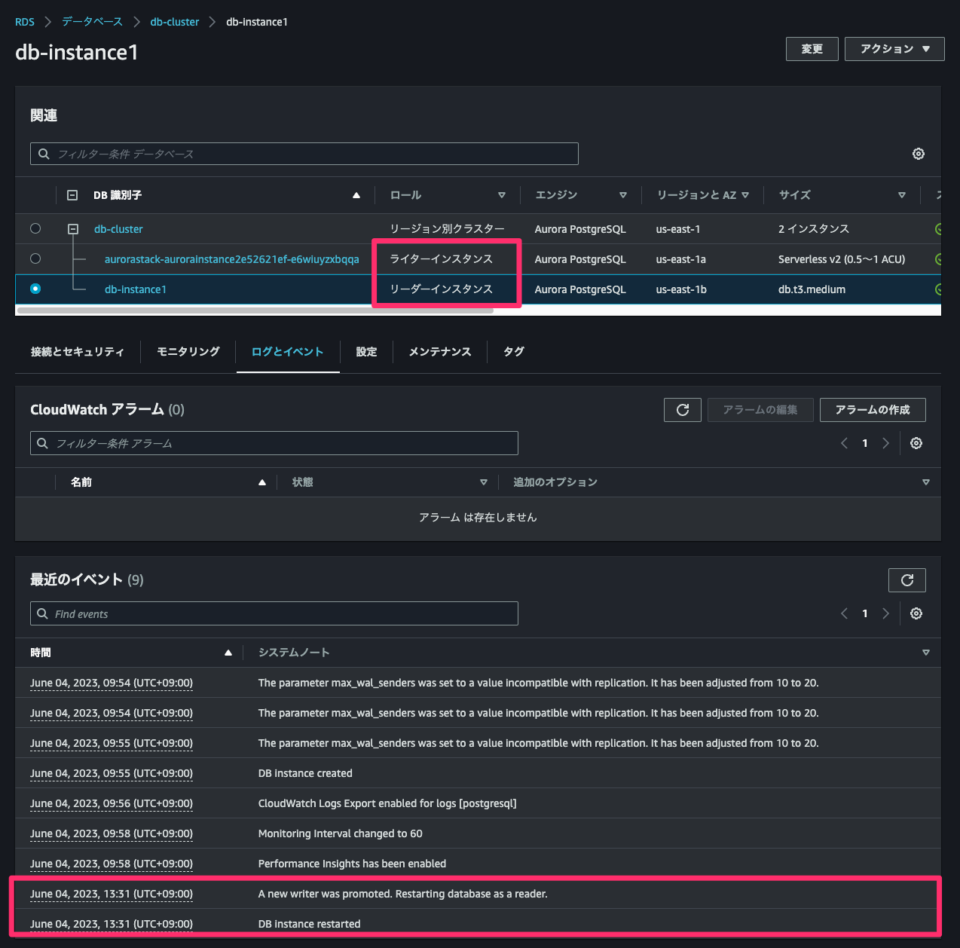Viewport: 960px width, 948px height.
Task: Open db-cluster from the breadcrumb
Action: pyautogui.click(x=175, y=20)
